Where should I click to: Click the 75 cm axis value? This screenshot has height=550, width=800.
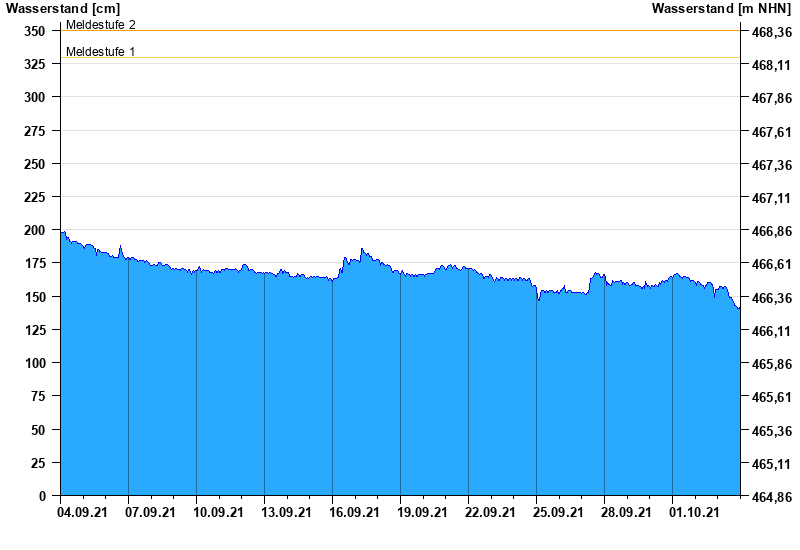tap(38, 396)
